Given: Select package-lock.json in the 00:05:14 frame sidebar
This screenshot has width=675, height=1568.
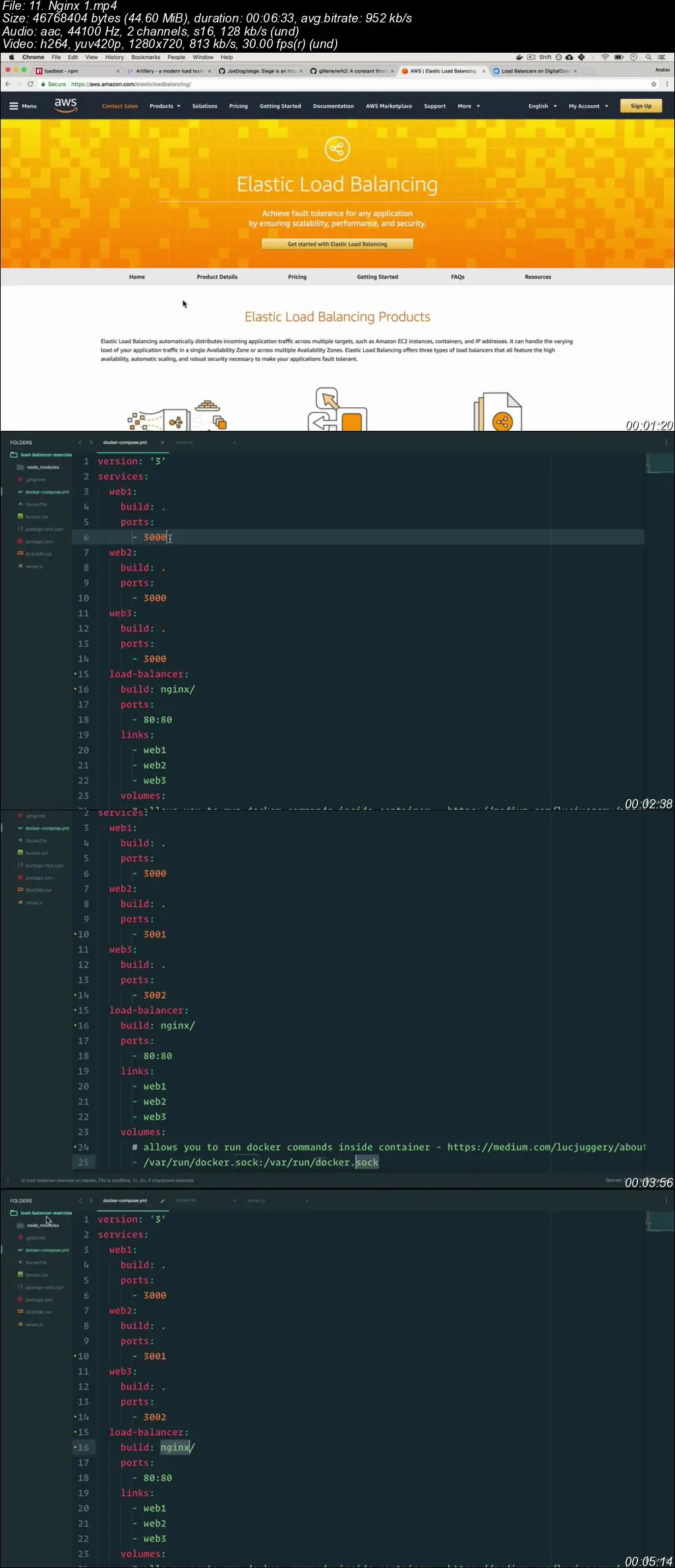Looking at the screenshot, I should (x=44, y=1287).
